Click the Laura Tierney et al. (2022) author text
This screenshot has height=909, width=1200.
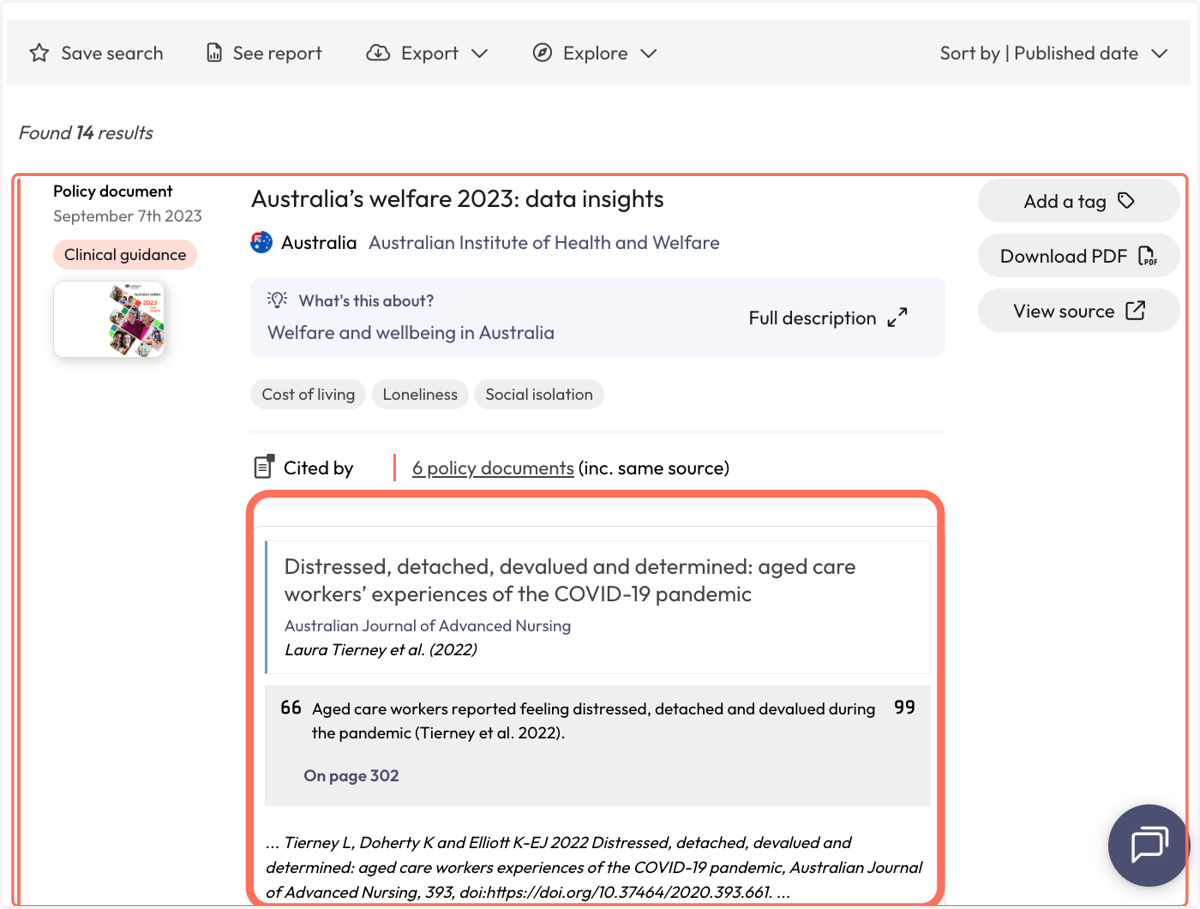(x=381, y=650)
